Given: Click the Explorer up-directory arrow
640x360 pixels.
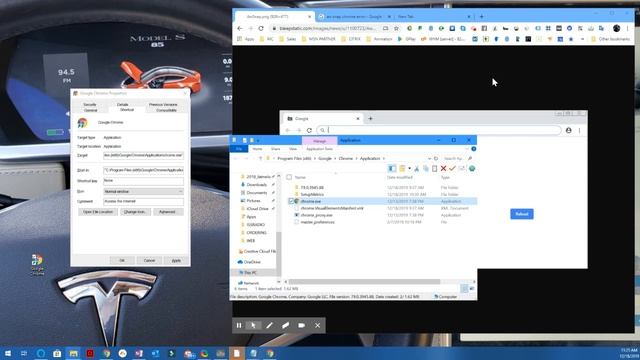Looking at the screenshot, I should pyautogui.click(x=260, y=158).
